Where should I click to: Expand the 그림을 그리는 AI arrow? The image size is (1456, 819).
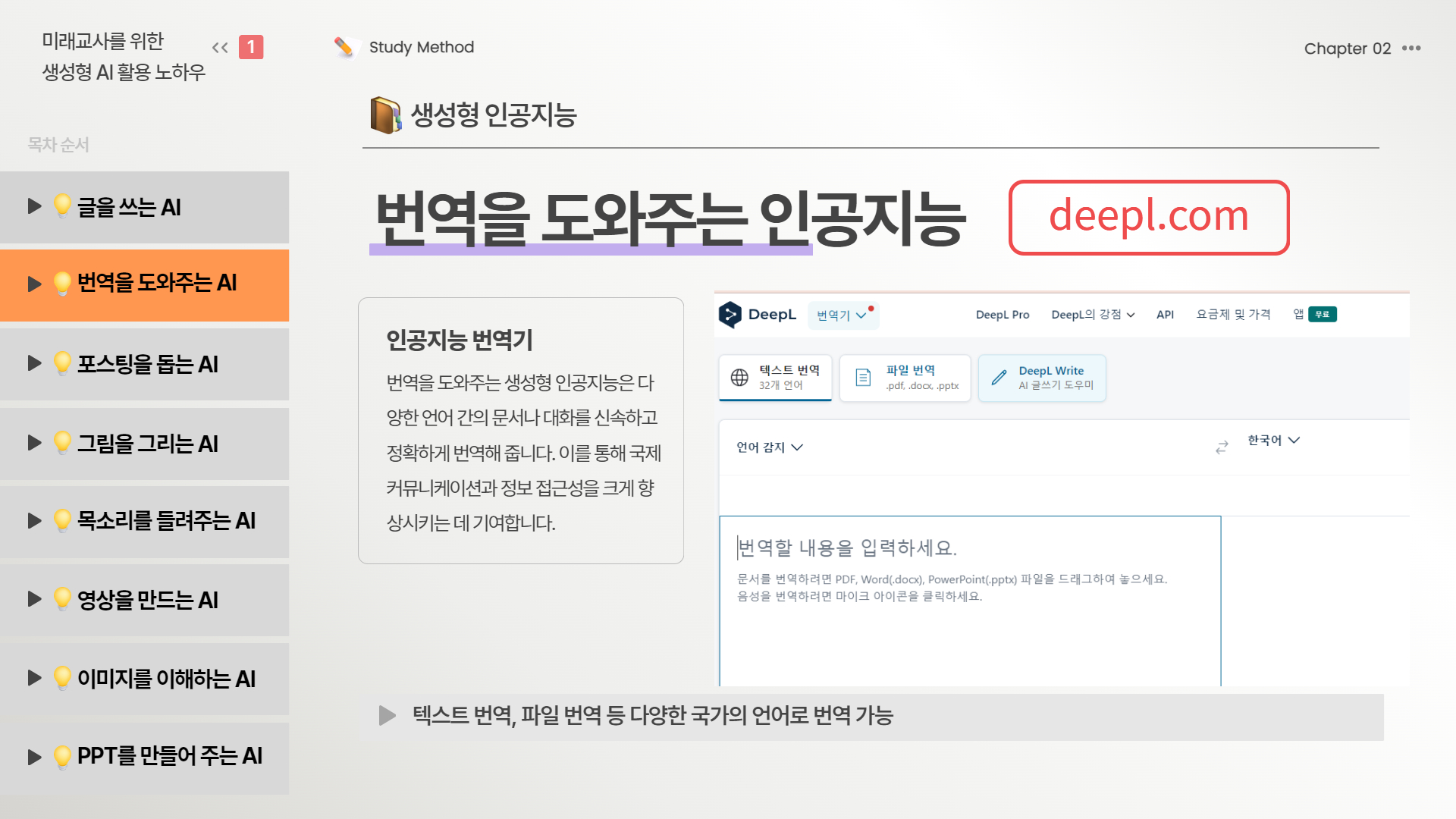point(34,443)
